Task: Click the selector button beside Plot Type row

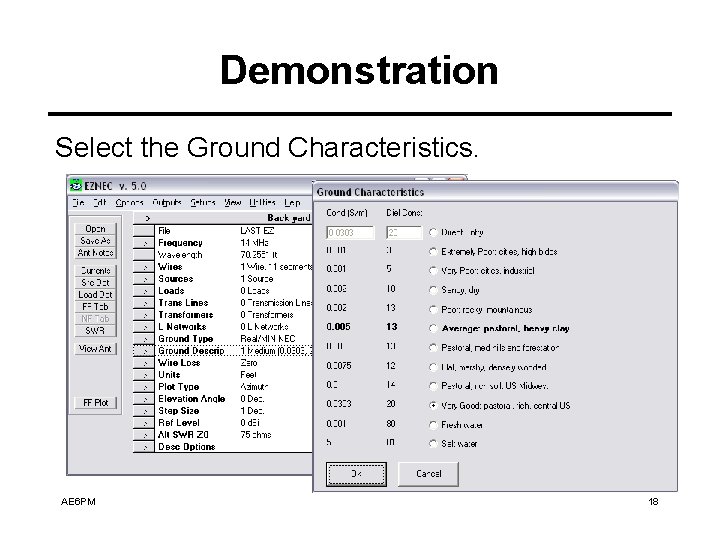Action: tap(144, 387)
